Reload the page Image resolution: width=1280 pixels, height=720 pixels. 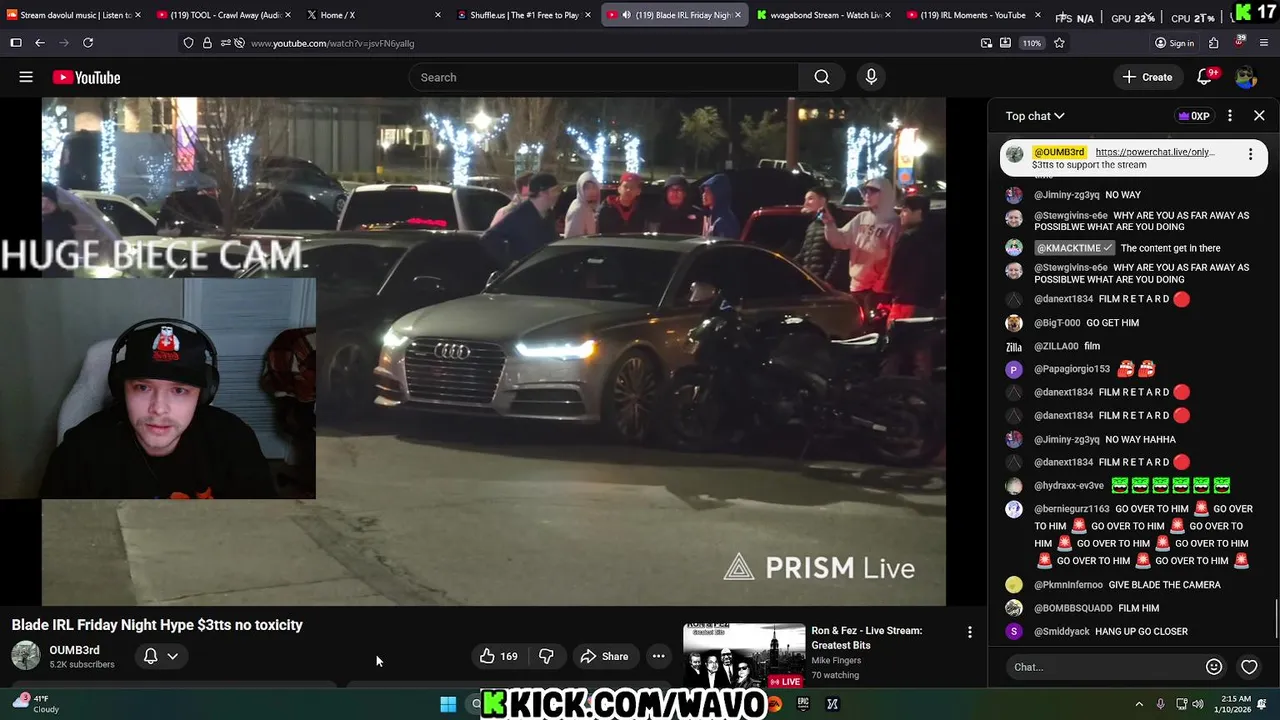pos(88,43)
